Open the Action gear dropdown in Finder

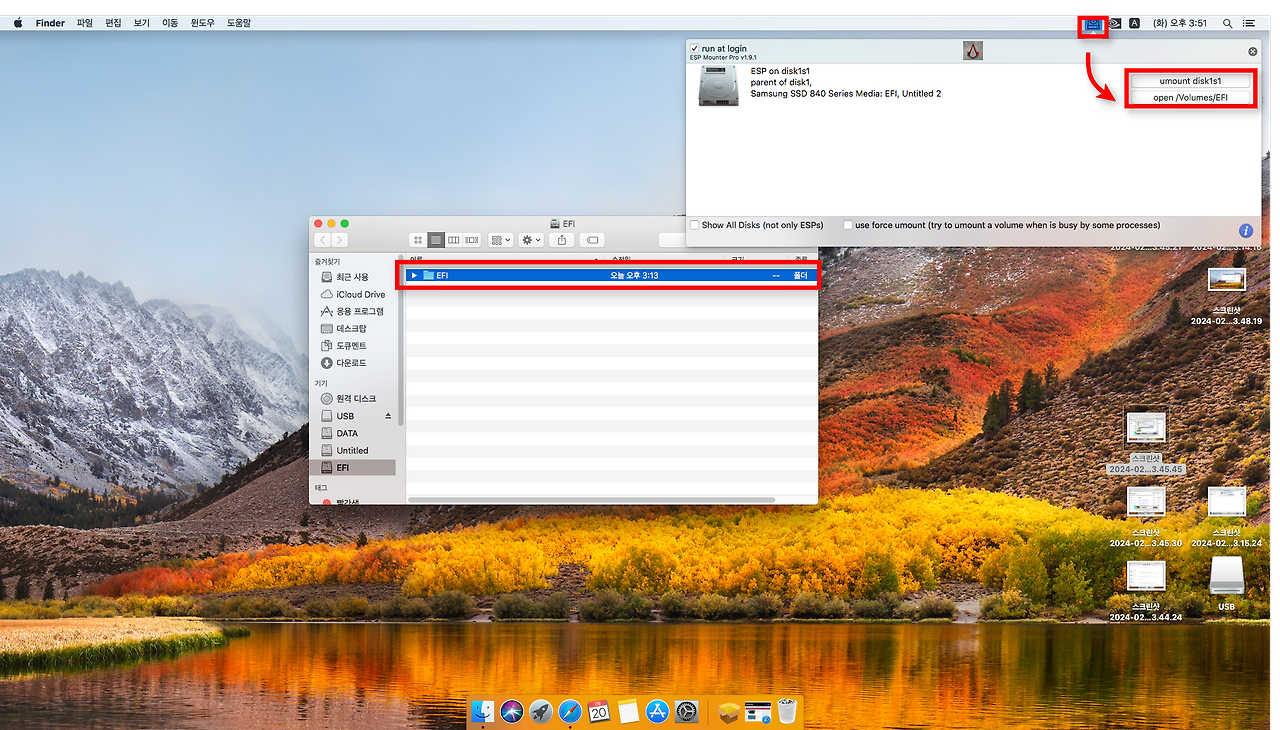530,240
